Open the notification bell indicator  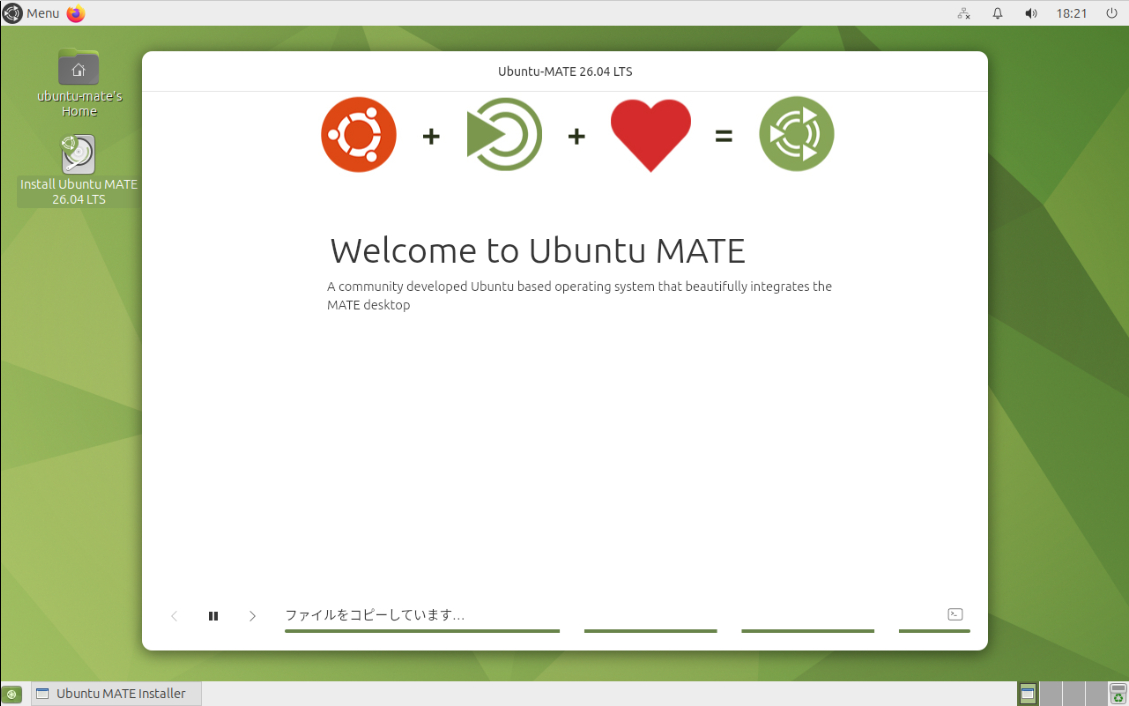pyautogui.click(x=997, y=13)
